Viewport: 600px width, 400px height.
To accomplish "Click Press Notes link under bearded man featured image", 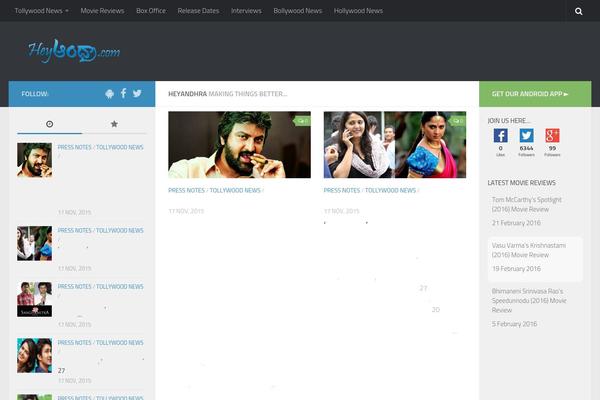I will pyautogui.click(x=186, y=190).
